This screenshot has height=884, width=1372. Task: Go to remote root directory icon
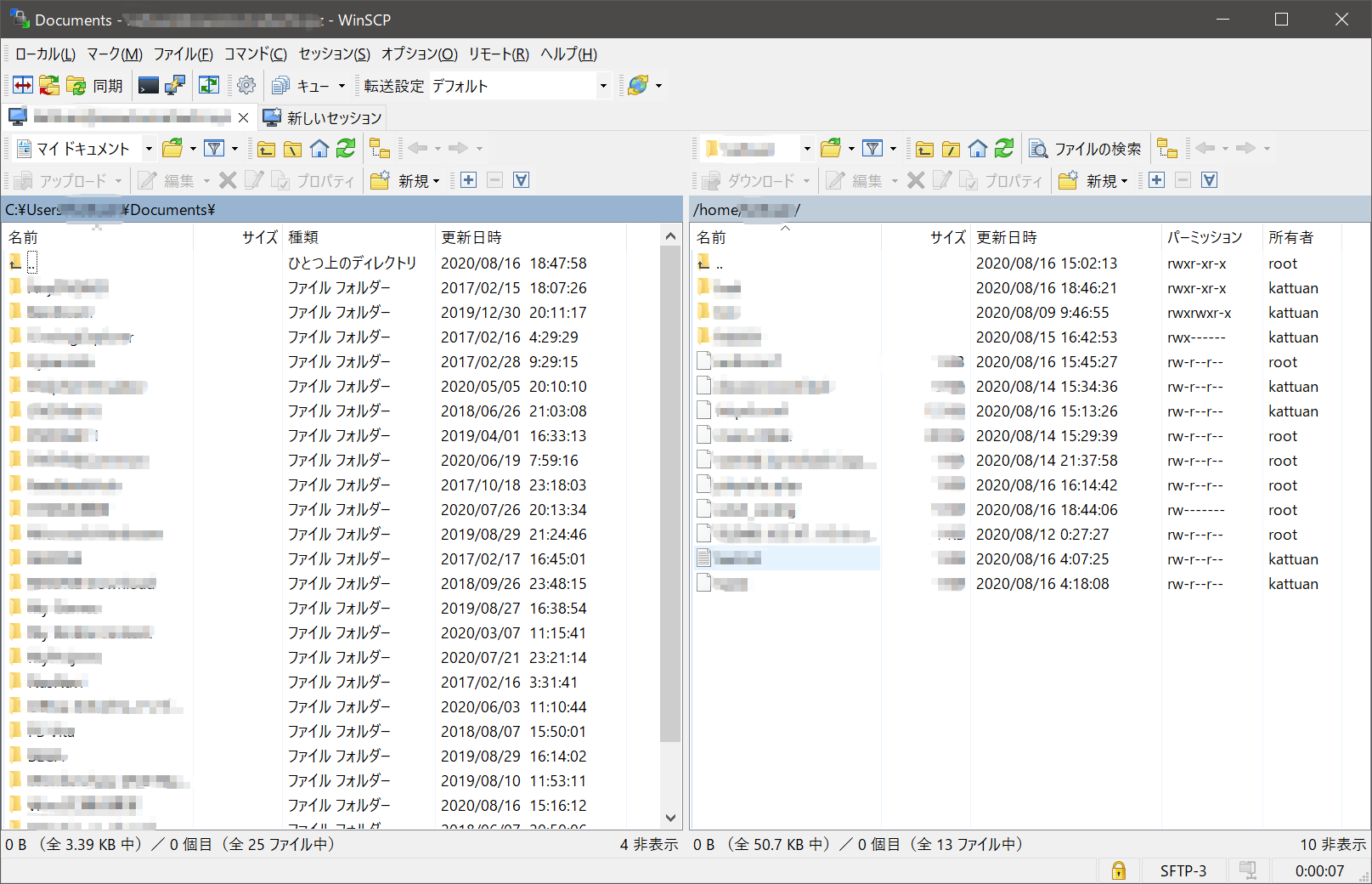click(951, 149)
